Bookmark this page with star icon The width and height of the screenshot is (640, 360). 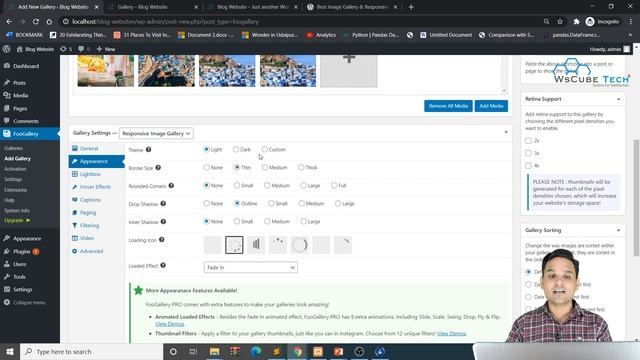tap(560, 22)
